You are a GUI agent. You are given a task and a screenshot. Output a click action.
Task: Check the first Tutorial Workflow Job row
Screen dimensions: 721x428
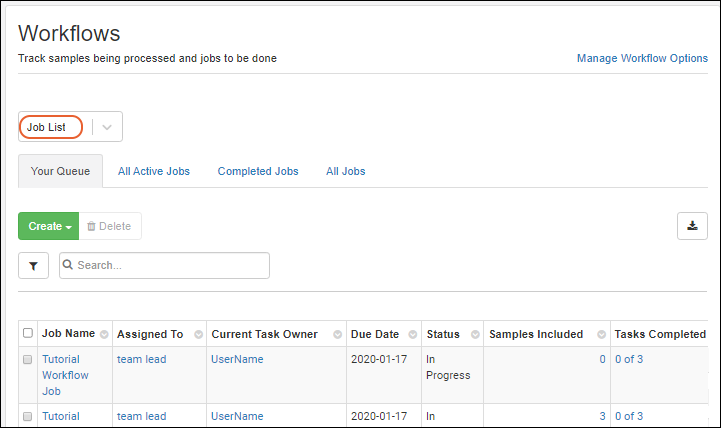tap(28, 359)
